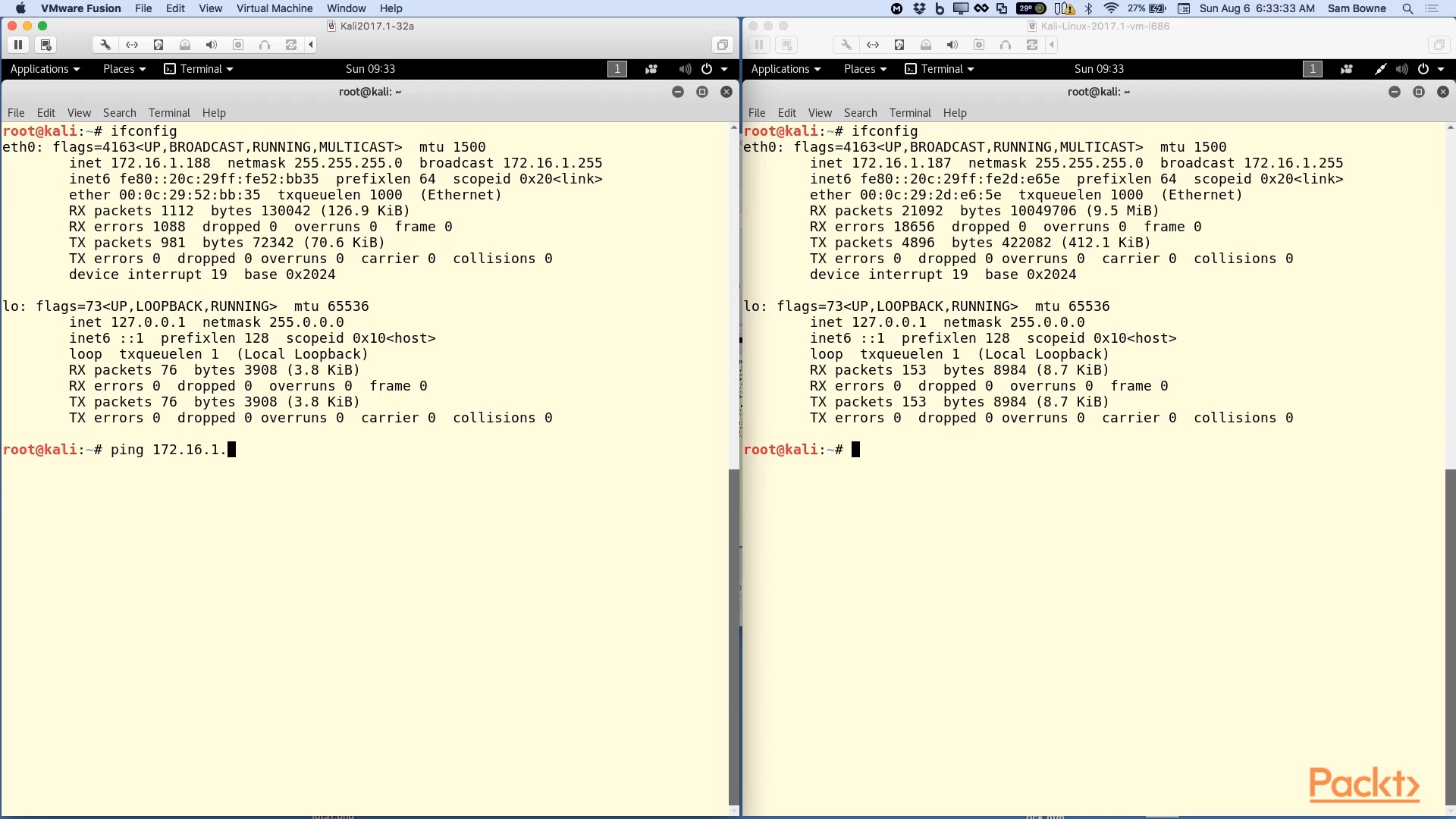1456x819 pixels.
Task: Open the Apple menu
Action: tap(20, 8)
